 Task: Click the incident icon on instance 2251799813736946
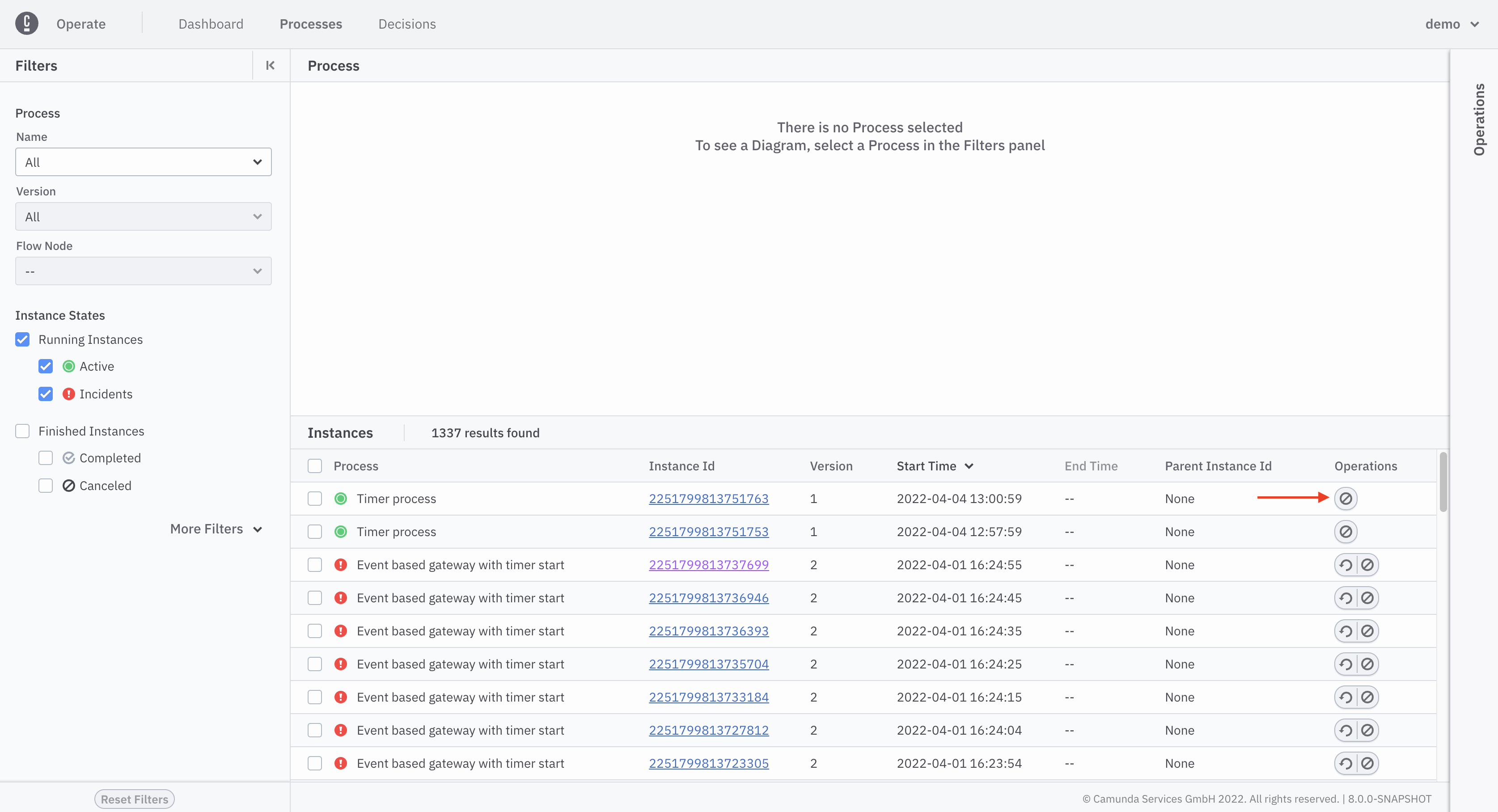pyautogui.click(x=341, y=597)
